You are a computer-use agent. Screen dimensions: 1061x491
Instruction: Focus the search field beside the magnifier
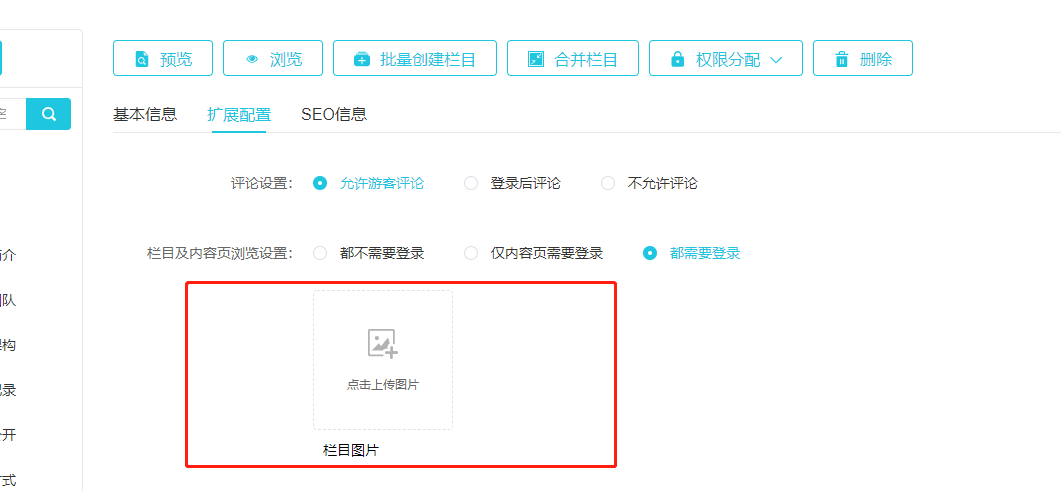point(12,114)
